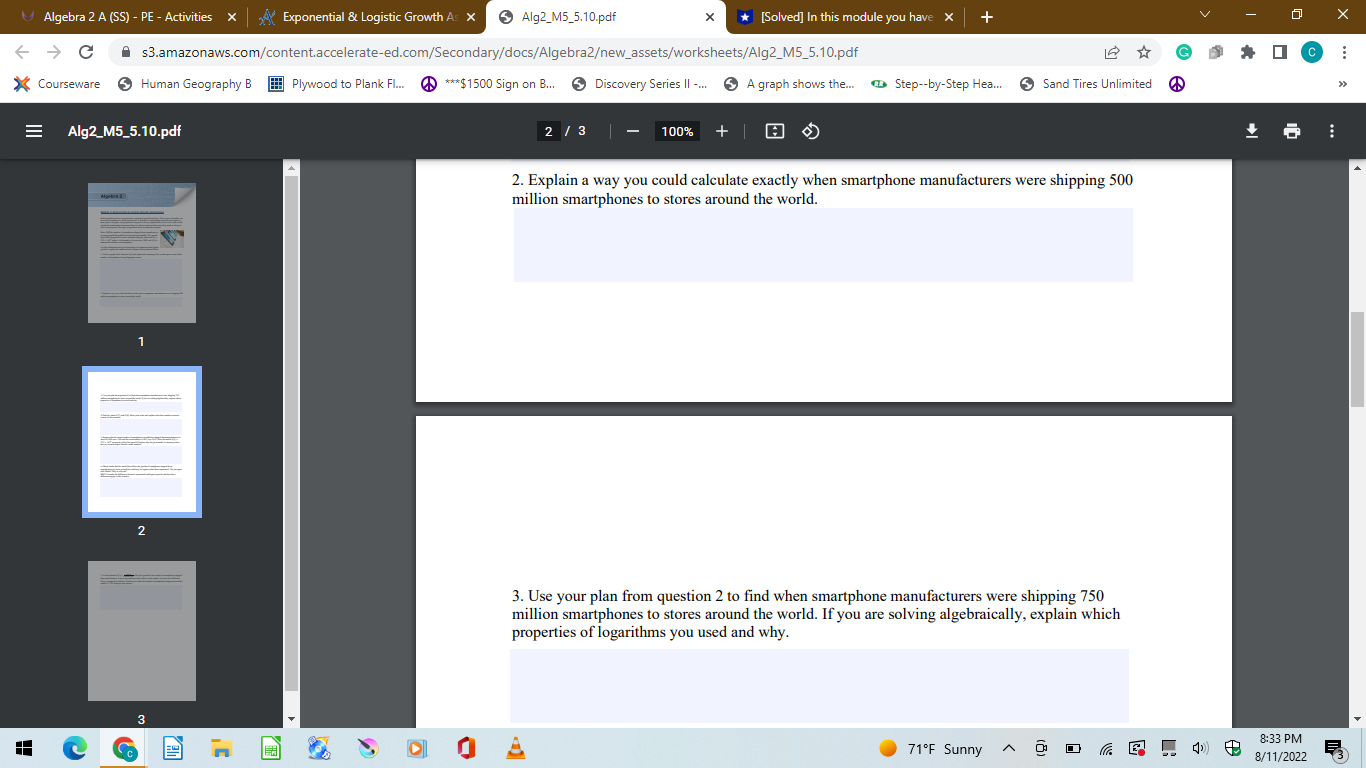
Task: Open the PDF viewer sidebar menu icon
Action: pos(34,131)
